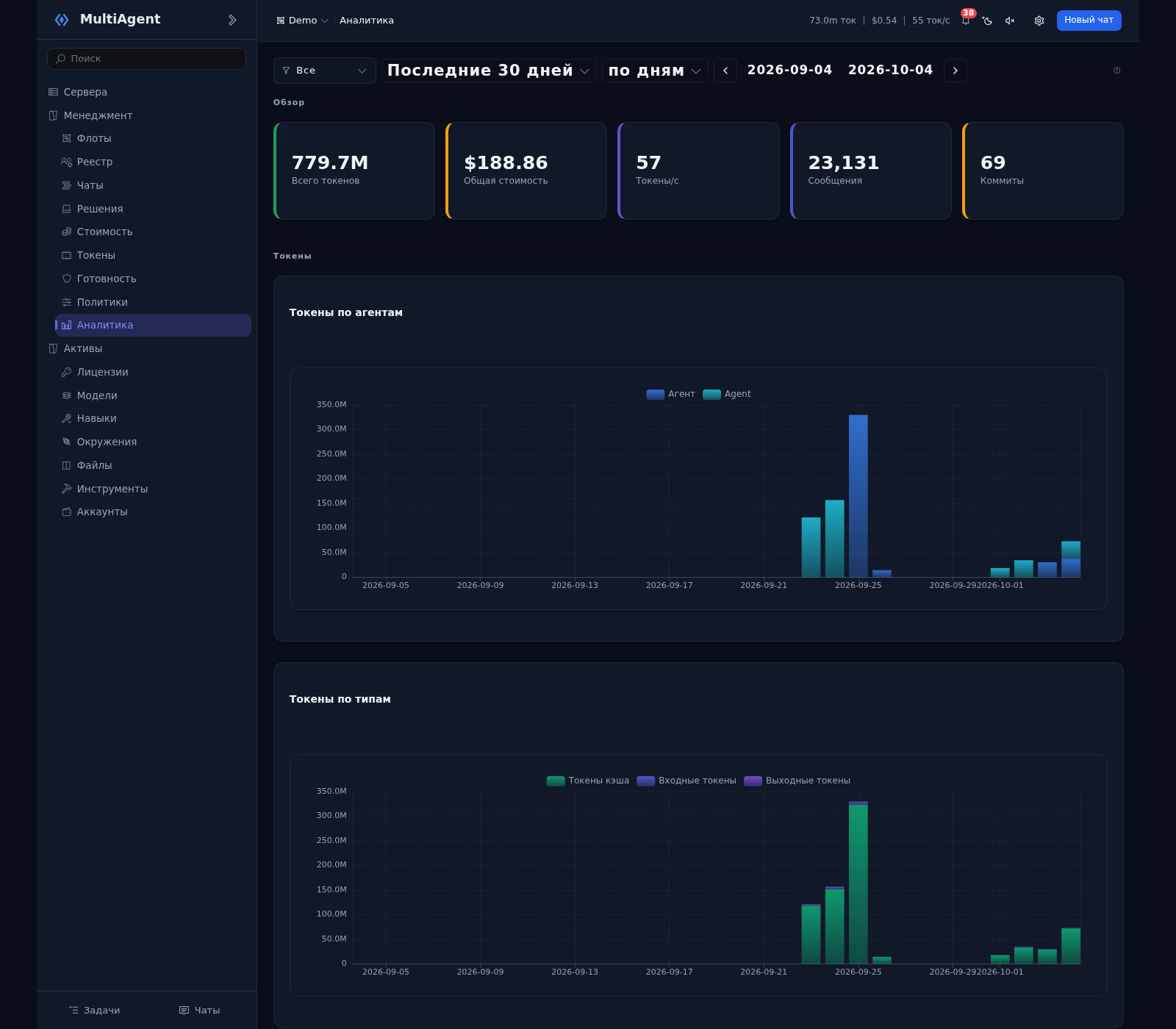Toggle sound with the muted speaker icon
The height and width of the screenshot is (1029, 1176).
(1010, 21)
